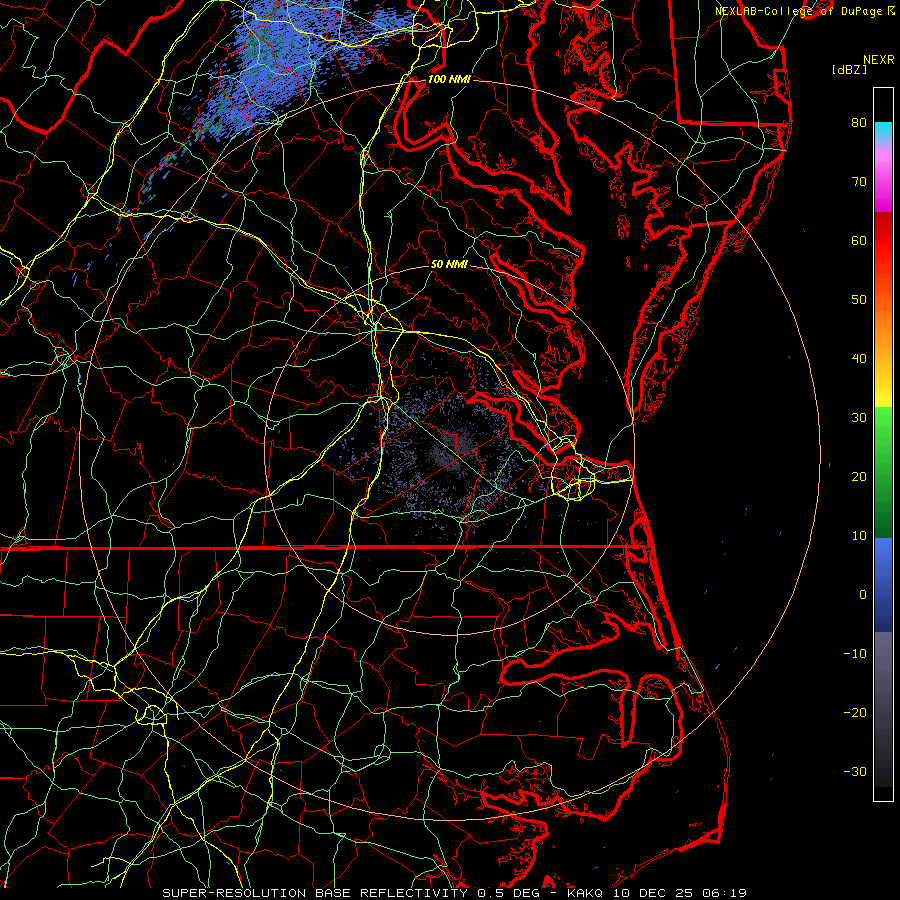Viewport: 900px width, 900px height.
Task: Click the 60 value on the dBZ scale
Action: [x=859, y=241]
